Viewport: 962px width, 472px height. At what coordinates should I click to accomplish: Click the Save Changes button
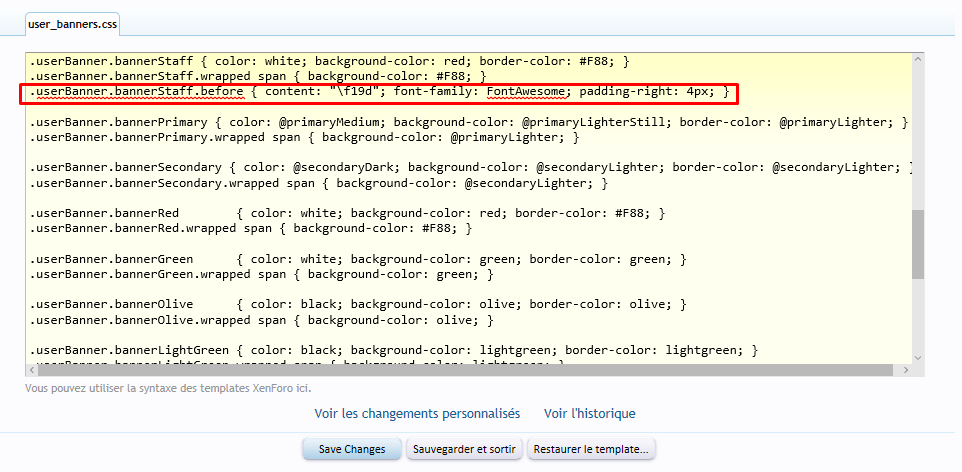point(351,449)
